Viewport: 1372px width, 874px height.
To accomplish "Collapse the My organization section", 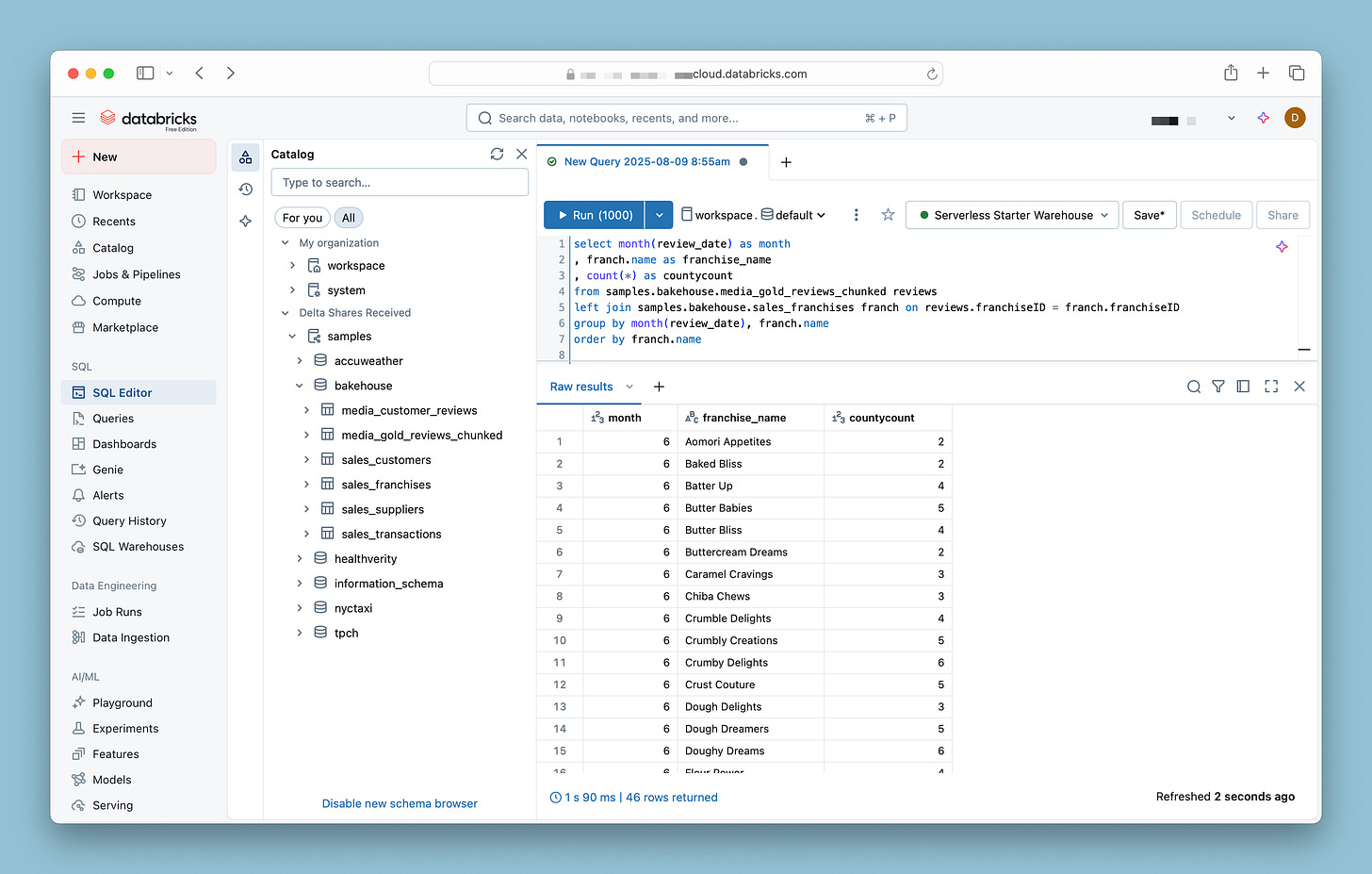I will (x=286, y=243).
